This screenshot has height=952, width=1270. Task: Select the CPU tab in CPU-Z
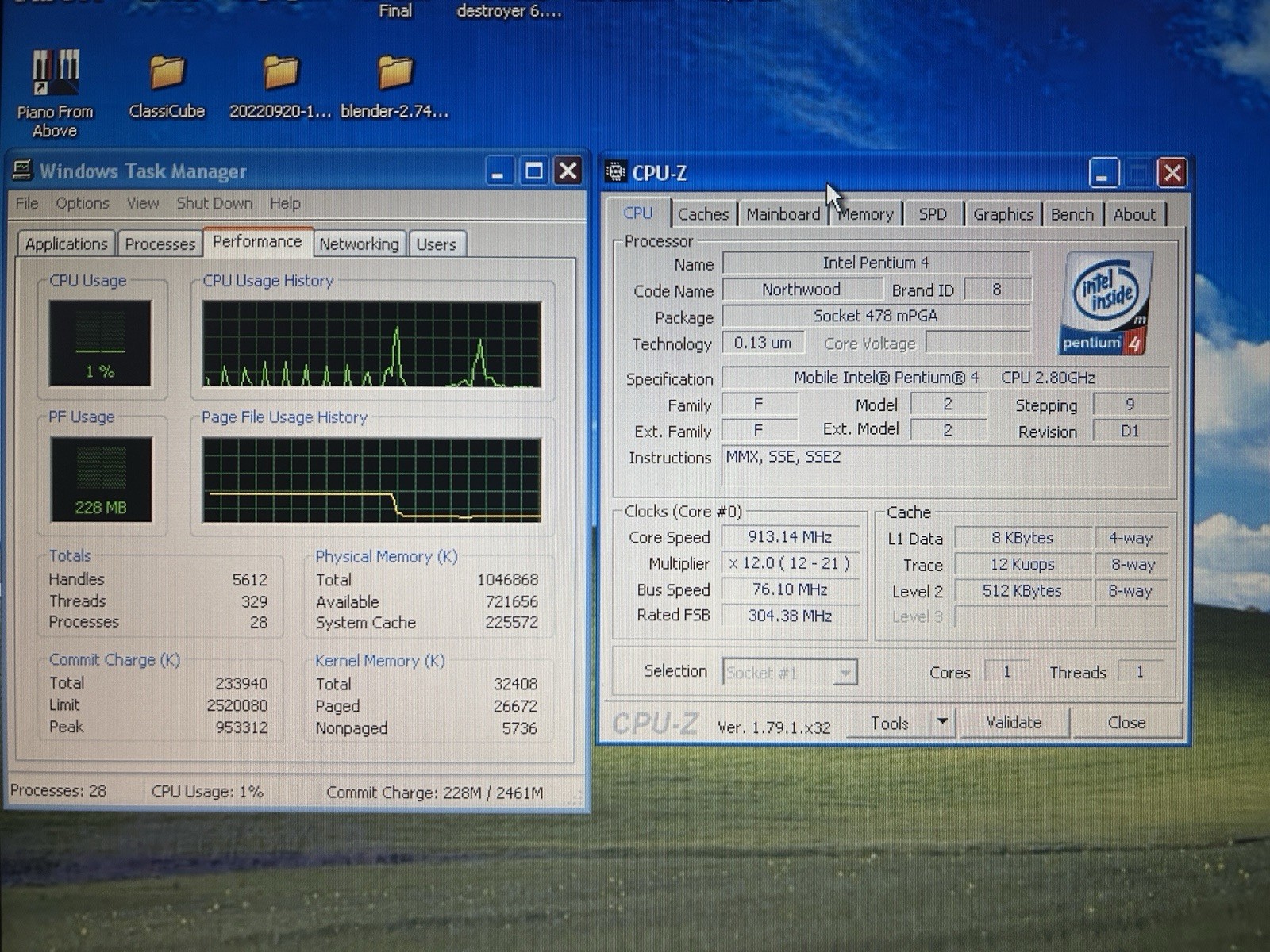pyautogui.click(x=637, y=213)
